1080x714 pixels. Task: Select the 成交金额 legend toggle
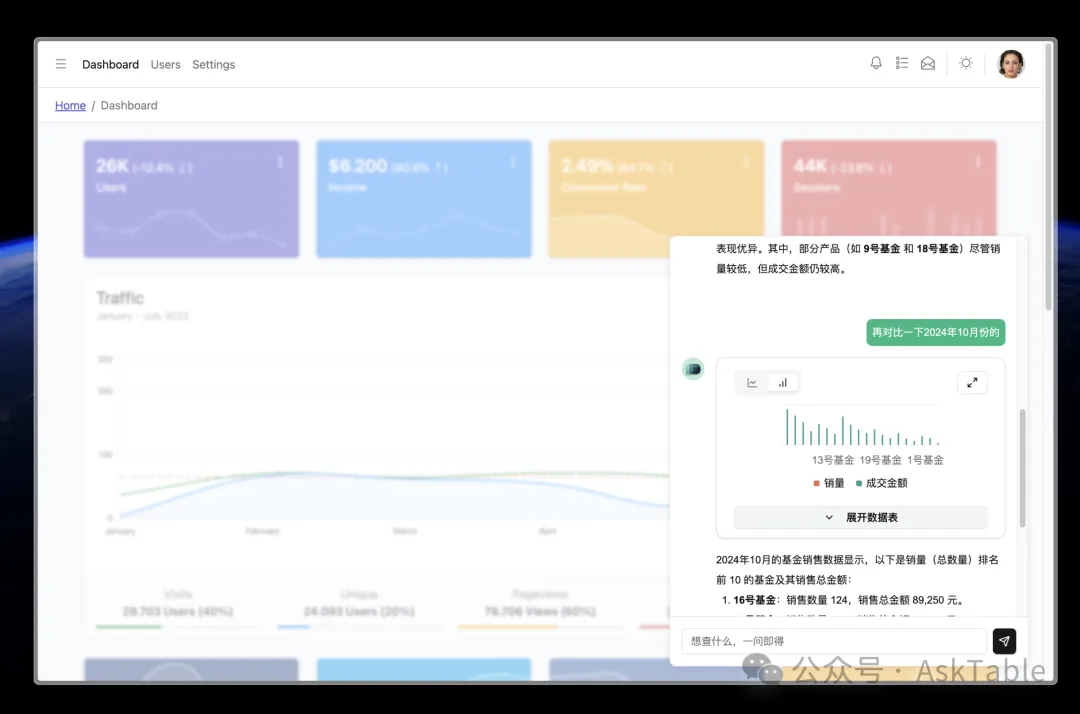coord(884,482)
